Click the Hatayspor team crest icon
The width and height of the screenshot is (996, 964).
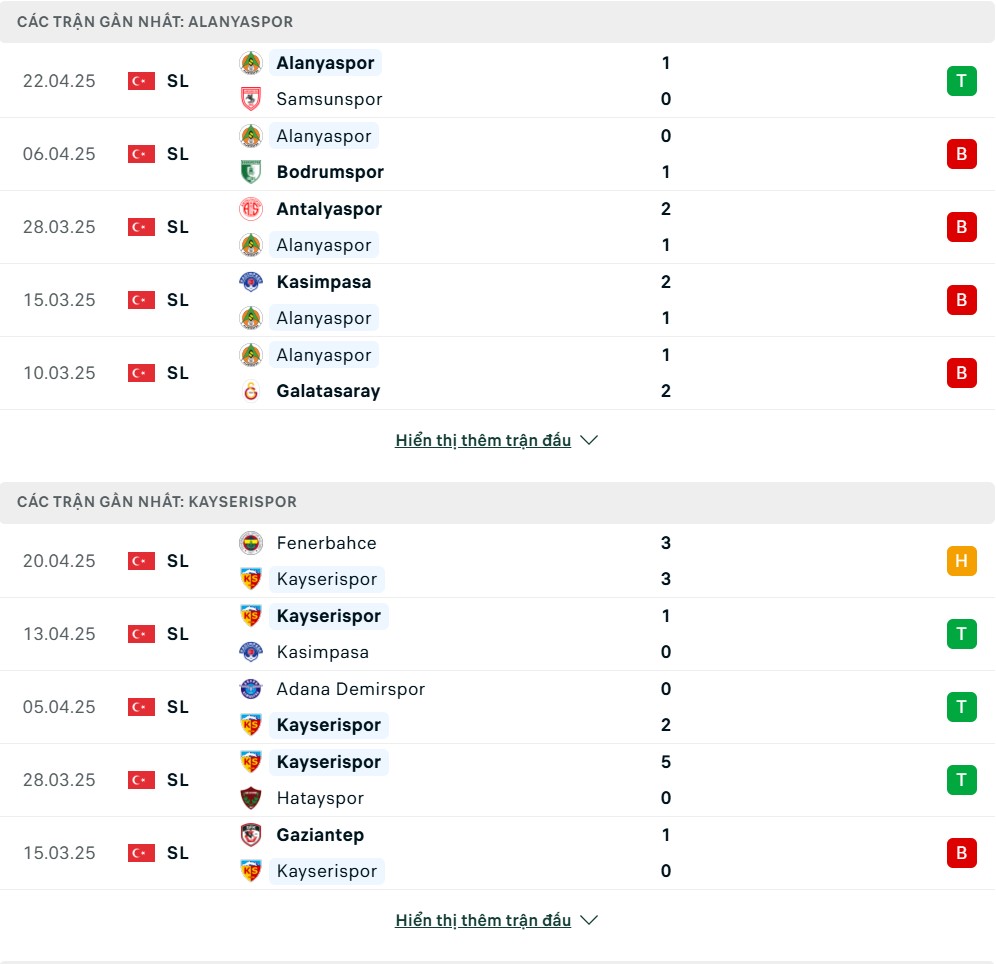point(251,798)
